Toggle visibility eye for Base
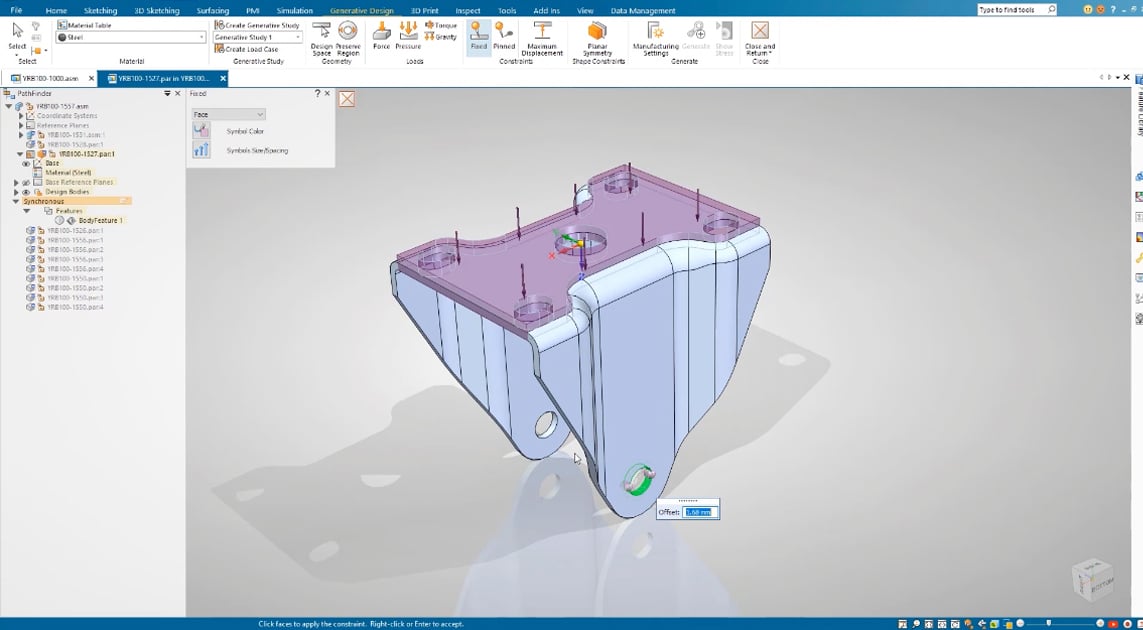This screenshot has height=630, width=1143. pyautogui.click(x=27, y=164)
